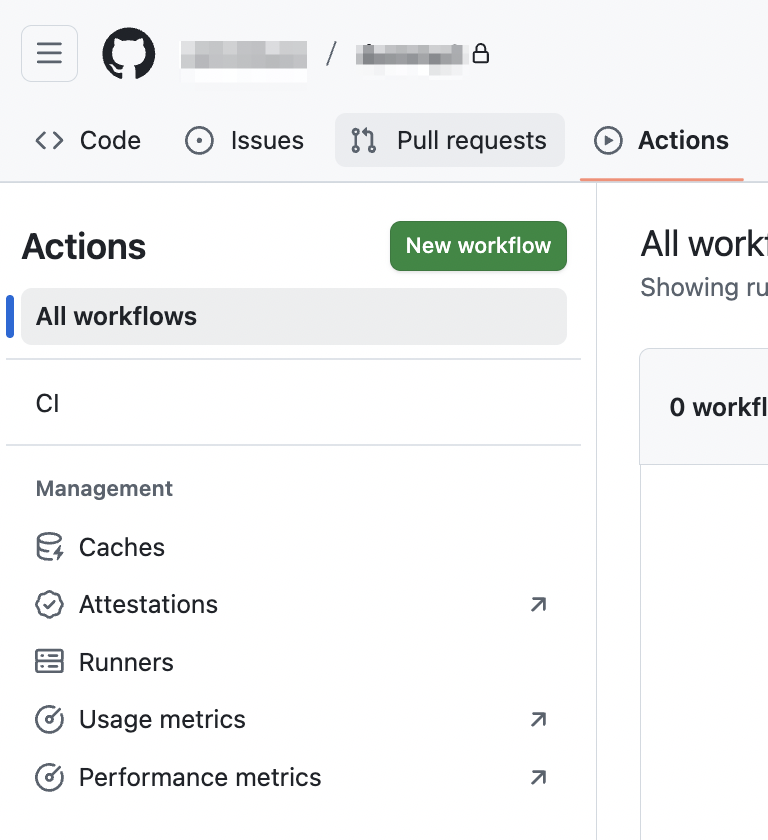Select the CI workflow

48,403
